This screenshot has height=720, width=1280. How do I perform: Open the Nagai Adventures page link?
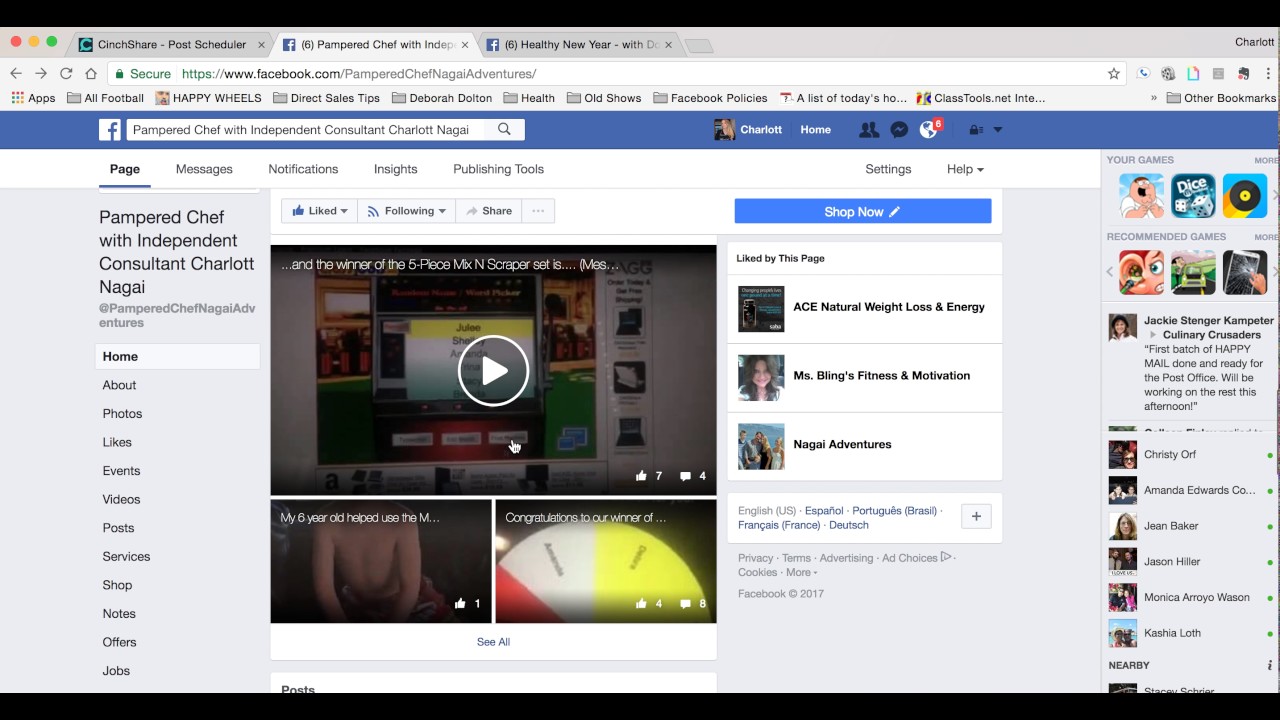coord(842,445)
